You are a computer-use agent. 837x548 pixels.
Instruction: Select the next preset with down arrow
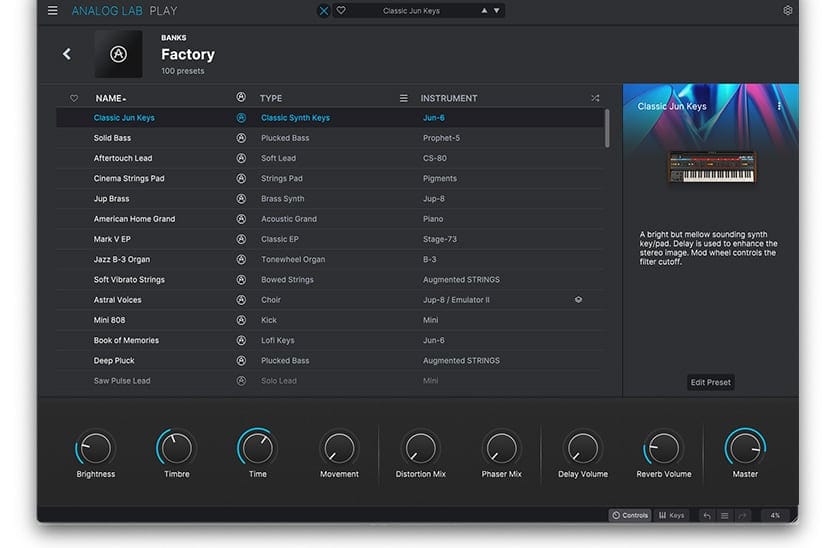(498, 11)
